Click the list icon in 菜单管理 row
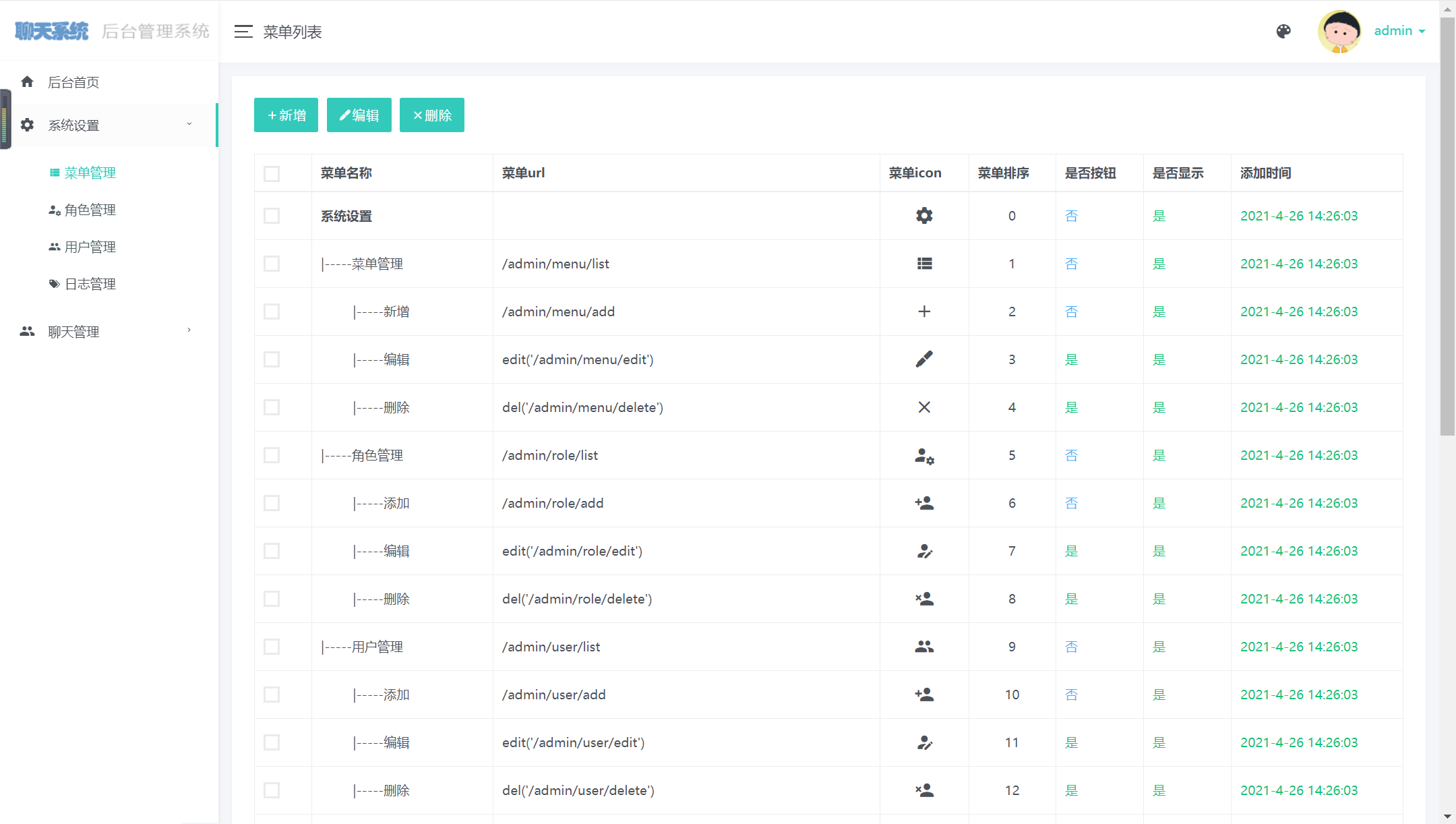 924,264
